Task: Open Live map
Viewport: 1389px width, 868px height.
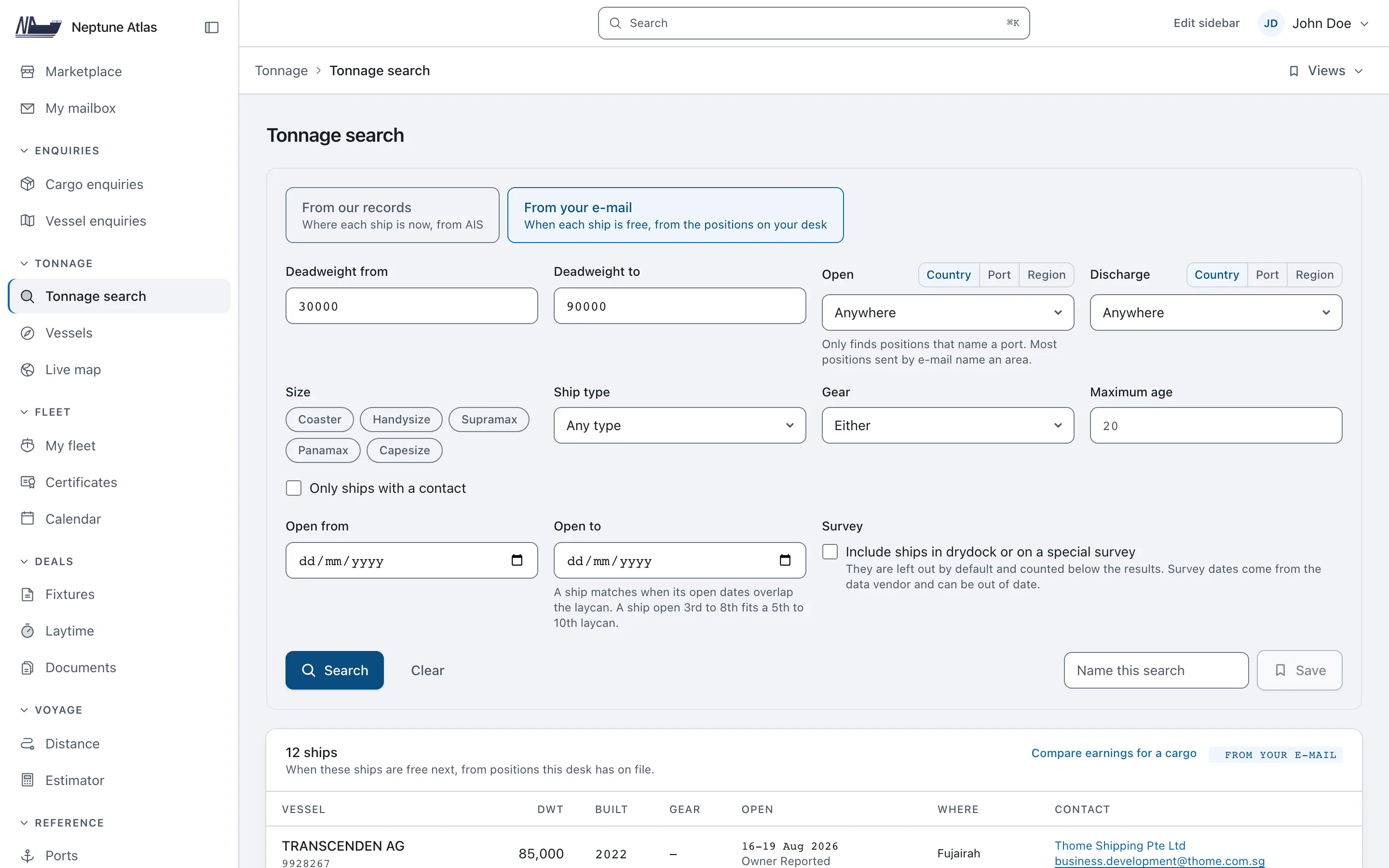Action: (120, 370)
